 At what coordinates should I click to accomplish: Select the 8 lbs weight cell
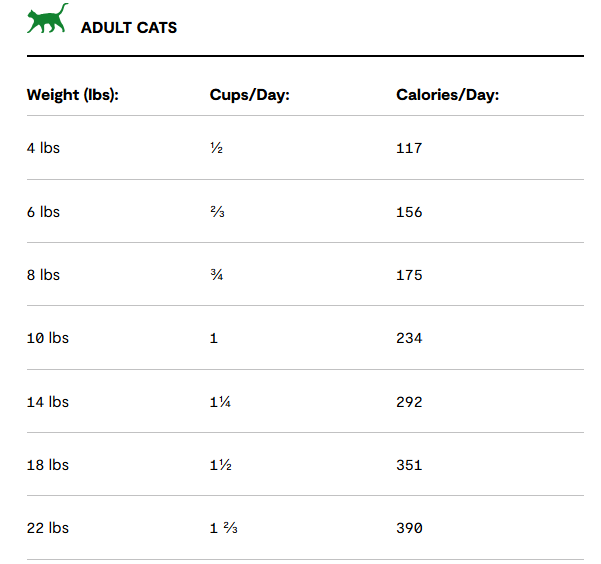43,275
